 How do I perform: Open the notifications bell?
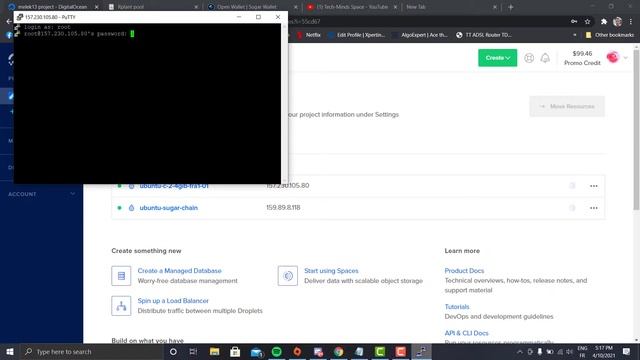(x=545, y=58)
